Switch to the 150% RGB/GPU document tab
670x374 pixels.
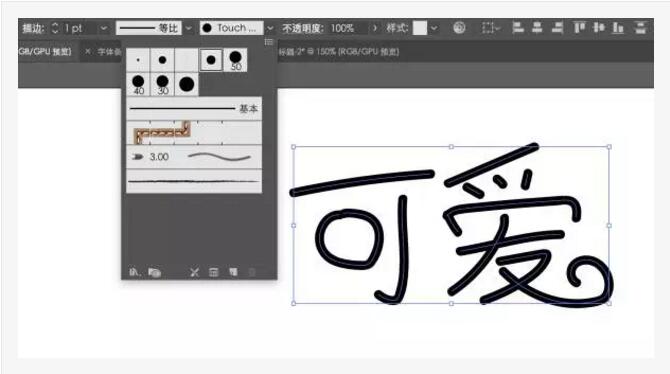(338, 52)
